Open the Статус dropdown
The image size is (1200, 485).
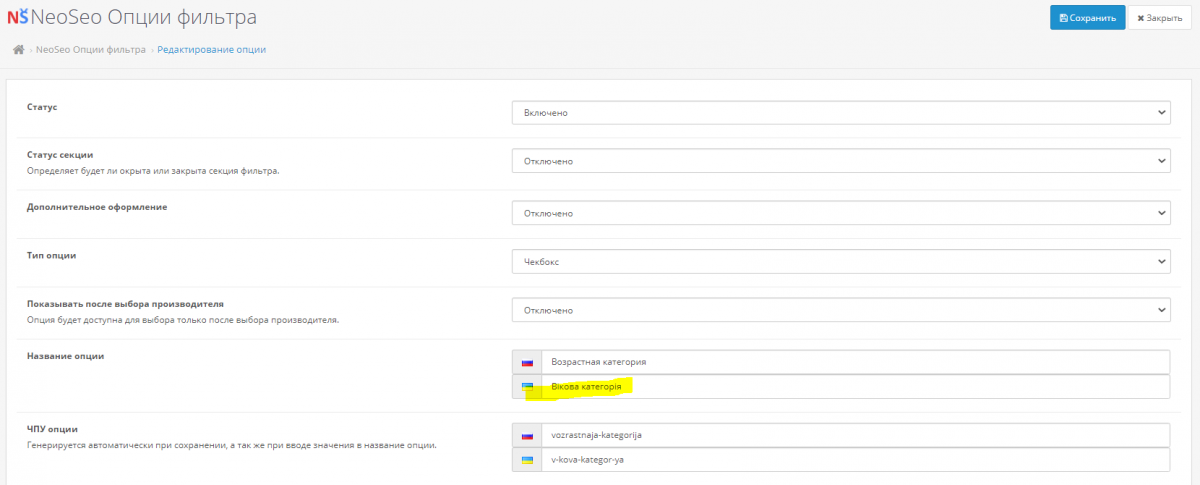841,113
